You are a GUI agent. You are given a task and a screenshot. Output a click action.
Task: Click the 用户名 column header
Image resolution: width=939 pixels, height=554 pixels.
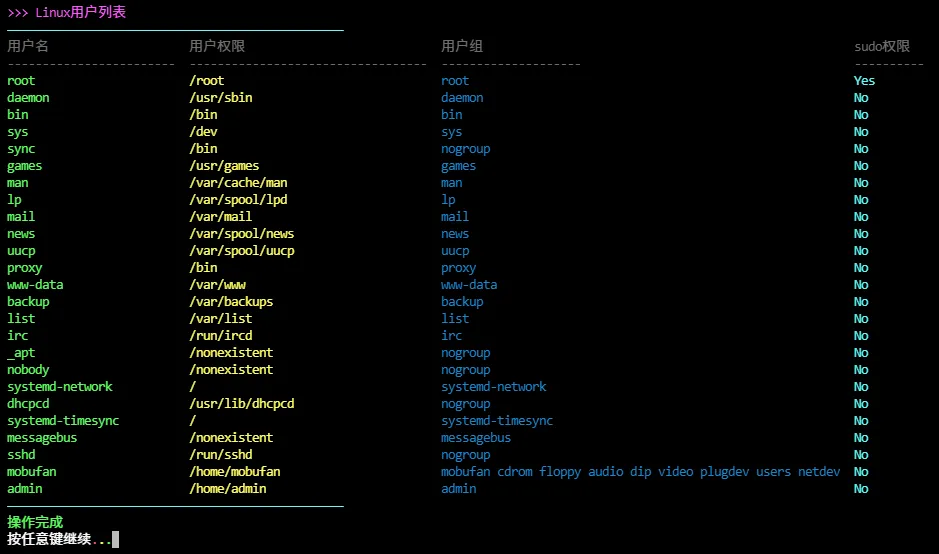pyautogui.click(x=28, y=46)
